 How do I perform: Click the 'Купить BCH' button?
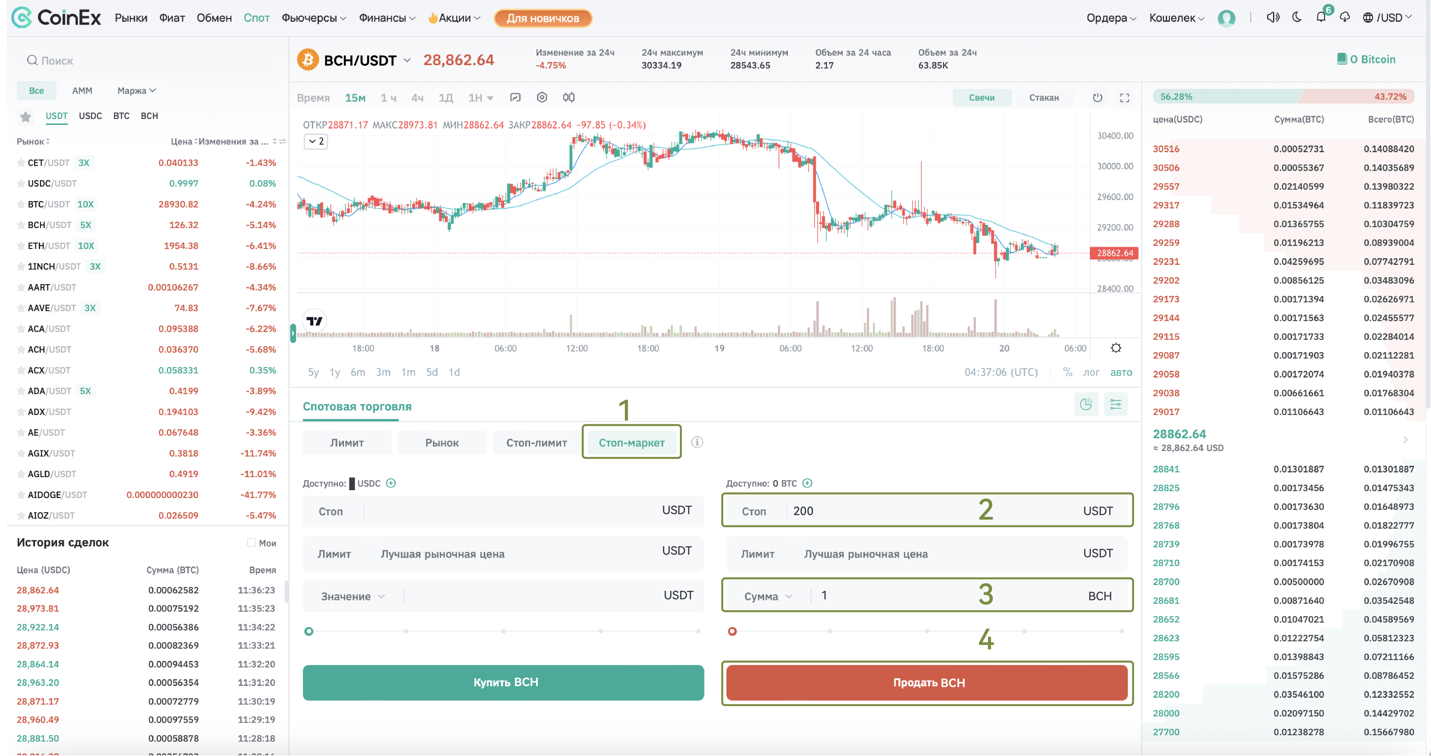[x=503, y=683]
